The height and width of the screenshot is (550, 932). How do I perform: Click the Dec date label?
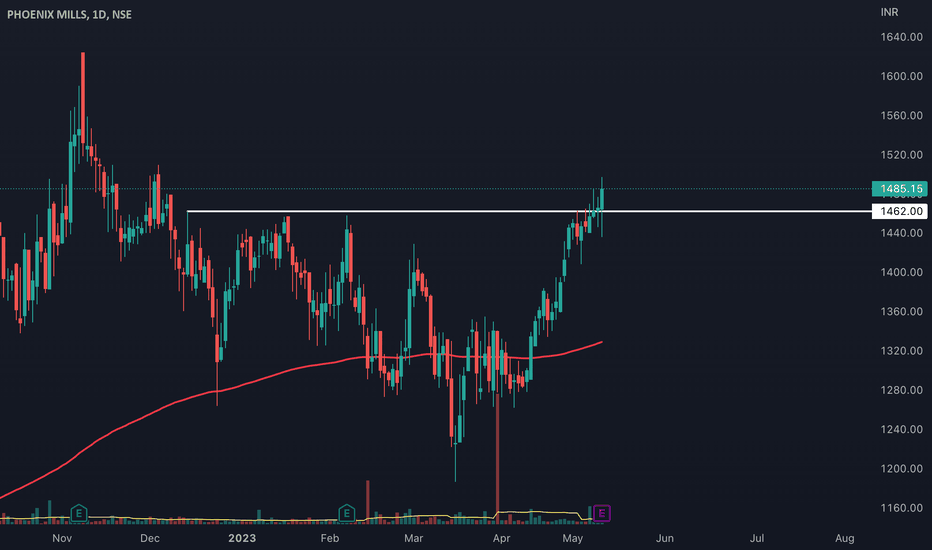click(150, 538)
